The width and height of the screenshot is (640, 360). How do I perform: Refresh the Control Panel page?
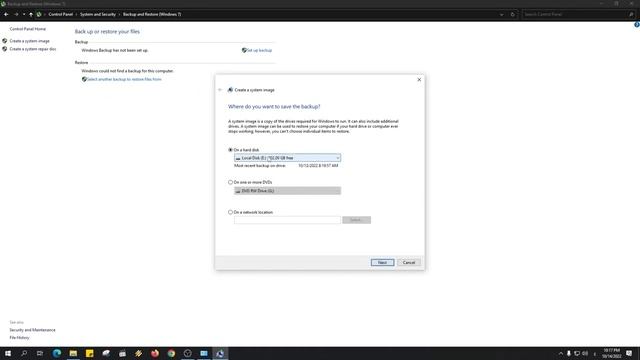[x=513, y=14]
